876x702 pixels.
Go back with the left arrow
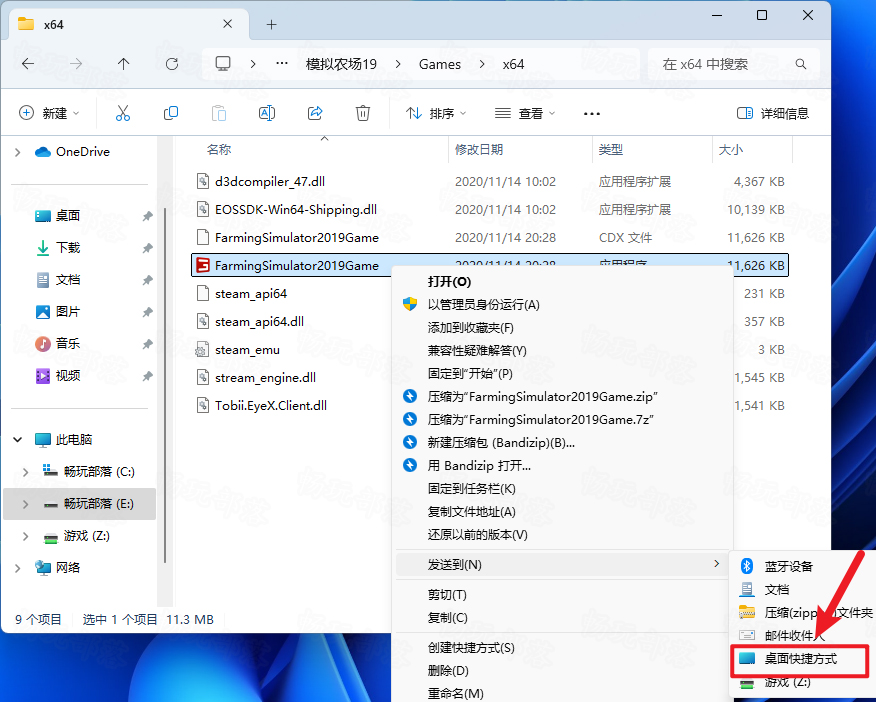[x=28, y=64]
